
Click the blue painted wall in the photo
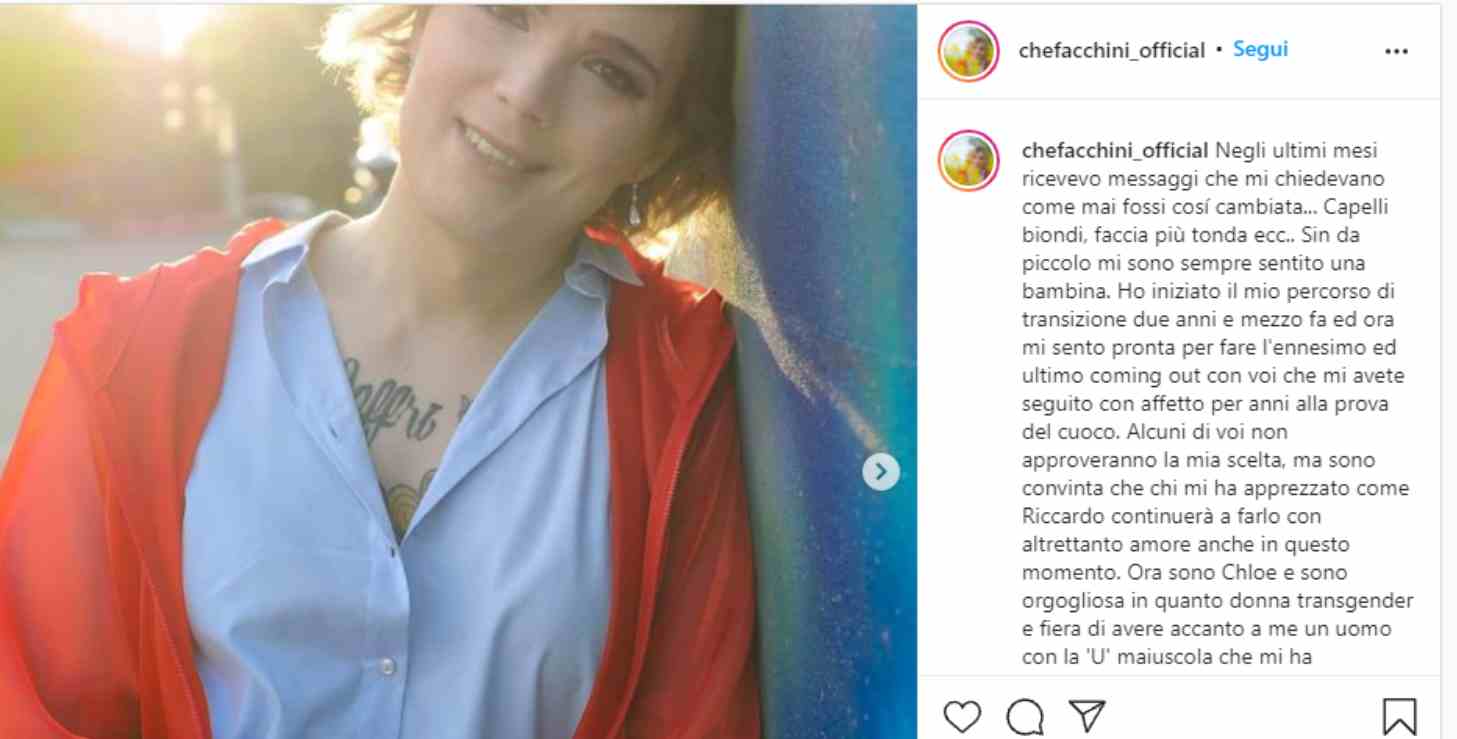pyautogui.click(x=830, y=300)
